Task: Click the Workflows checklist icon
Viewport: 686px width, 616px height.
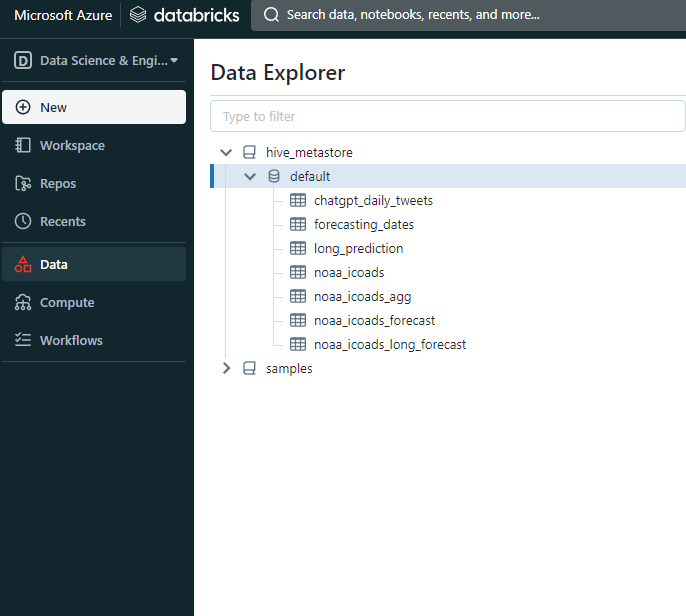Action: pos(23,341)
